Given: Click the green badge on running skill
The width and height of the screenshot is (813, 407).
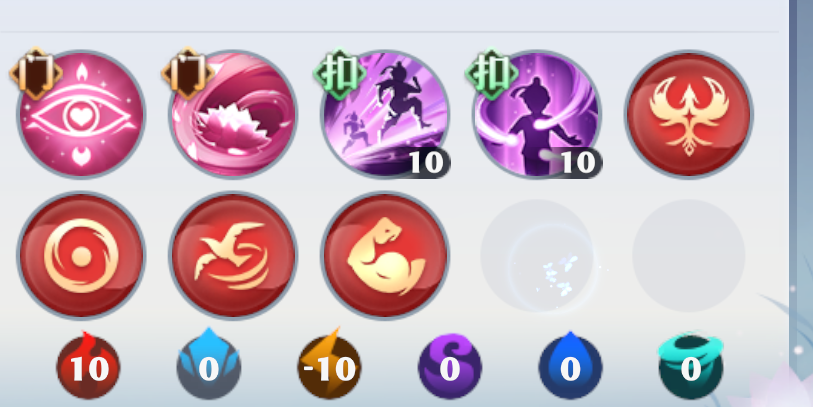Looking at the screenshot, I should click(339, 73).
